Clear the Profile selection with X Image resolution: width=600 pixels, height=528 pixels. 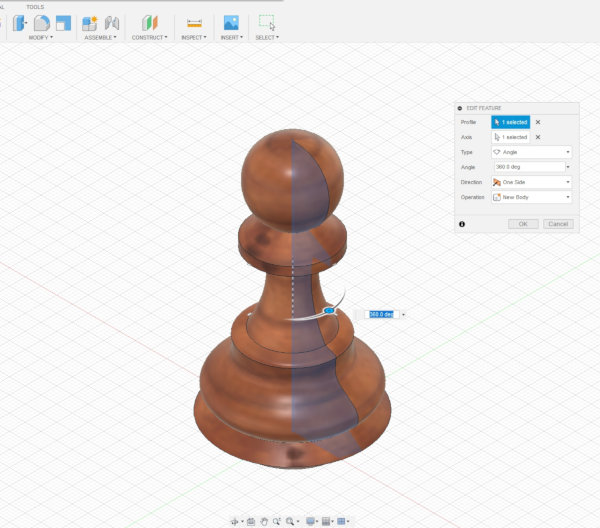click(538, 121)
